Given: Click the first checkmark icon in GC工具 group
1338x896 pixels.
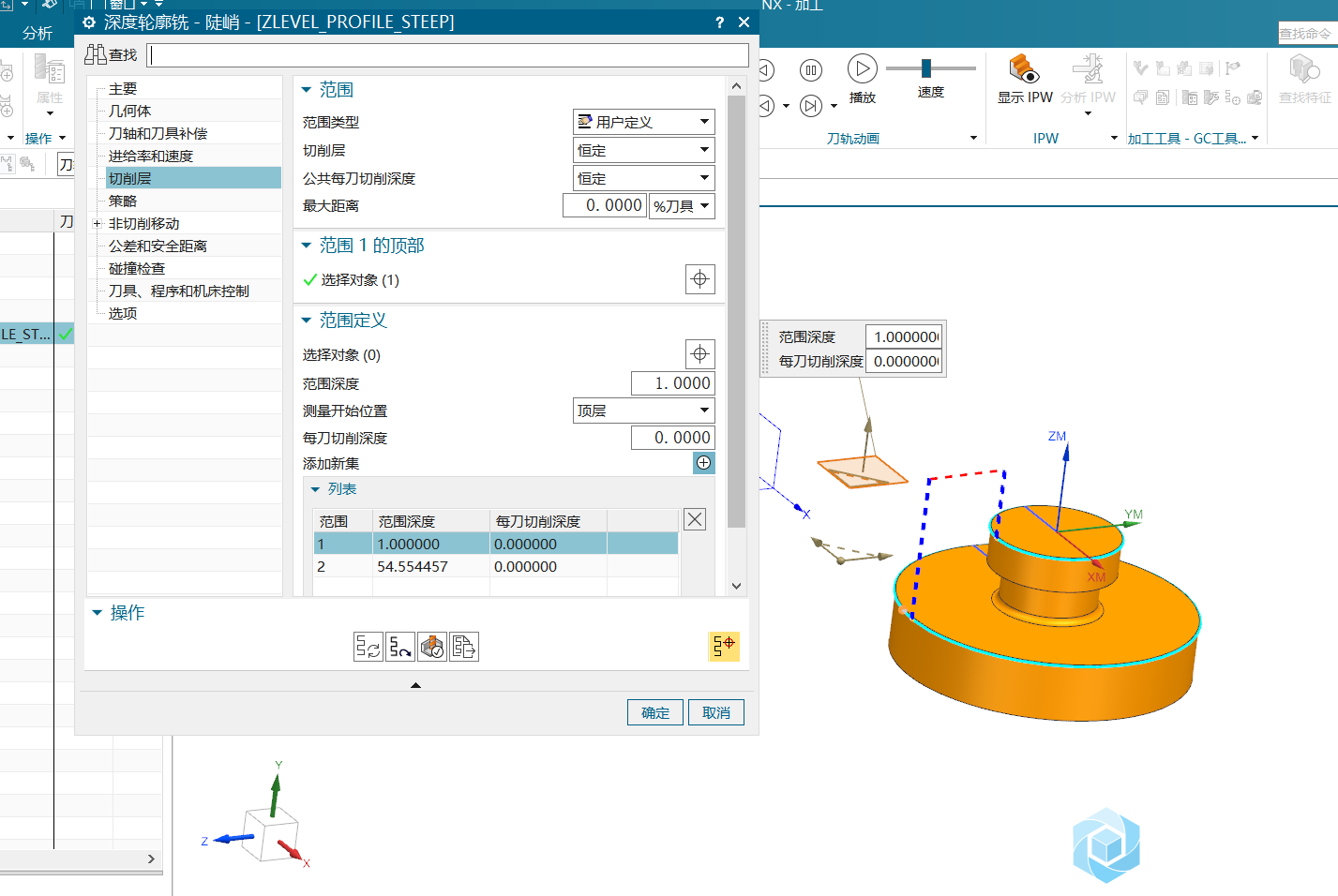Looking at the screenshot, I should tap(1141, 68).
